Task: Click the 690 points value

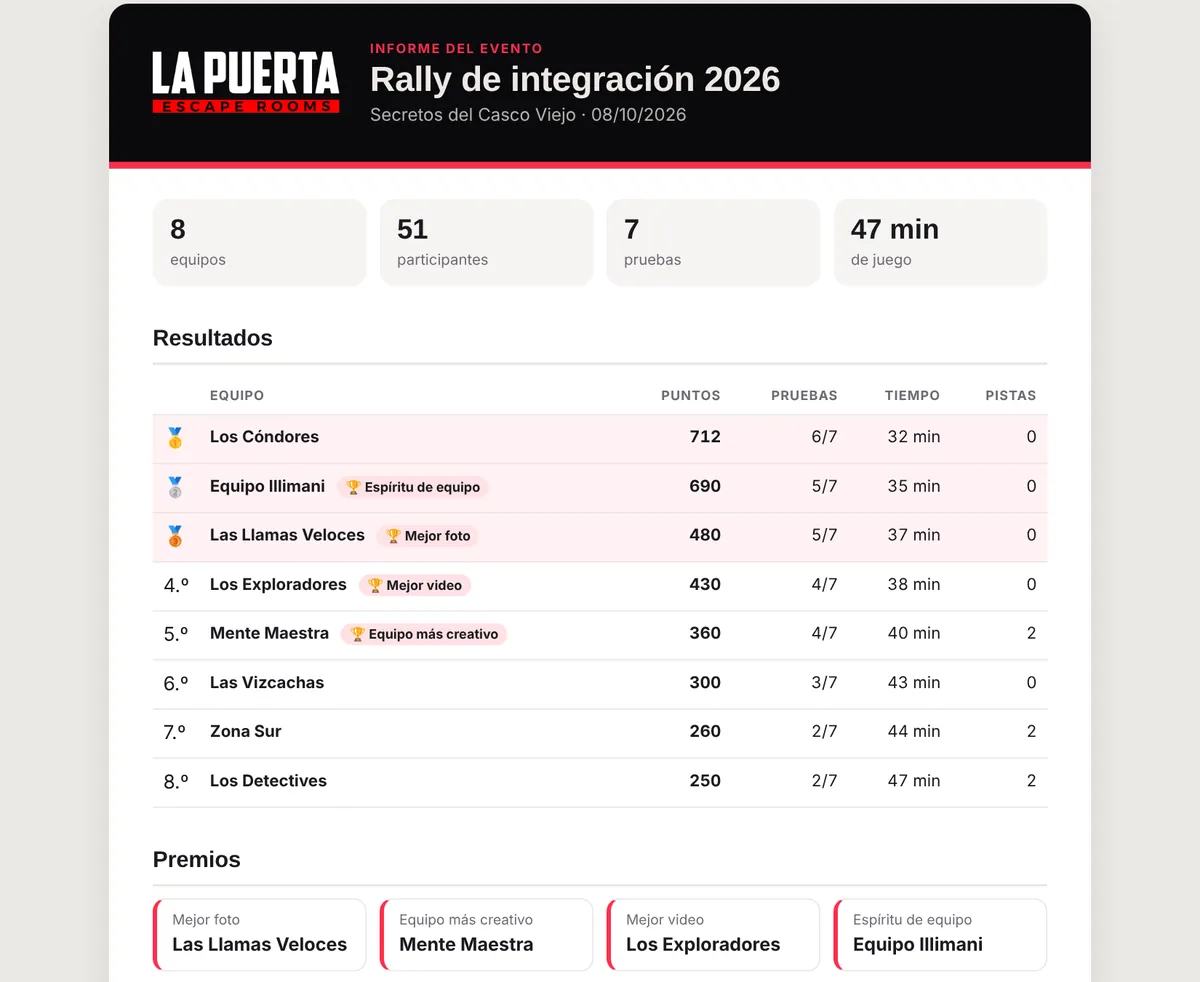Action: click(705, 486)
